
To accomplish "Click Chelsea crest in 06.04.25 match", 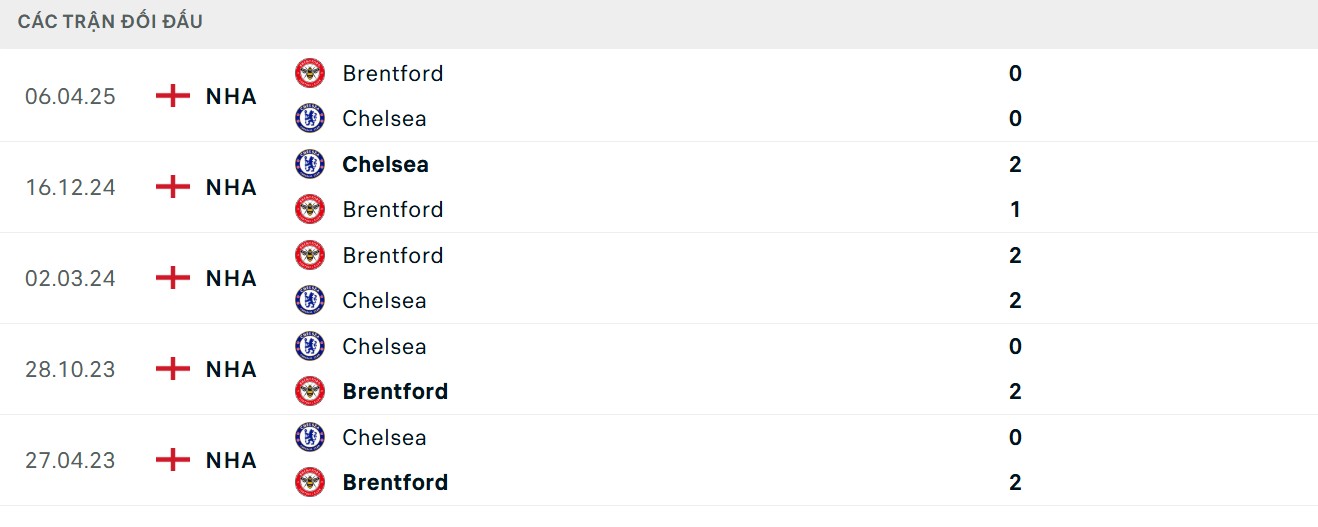I will (x=310, y=118).
